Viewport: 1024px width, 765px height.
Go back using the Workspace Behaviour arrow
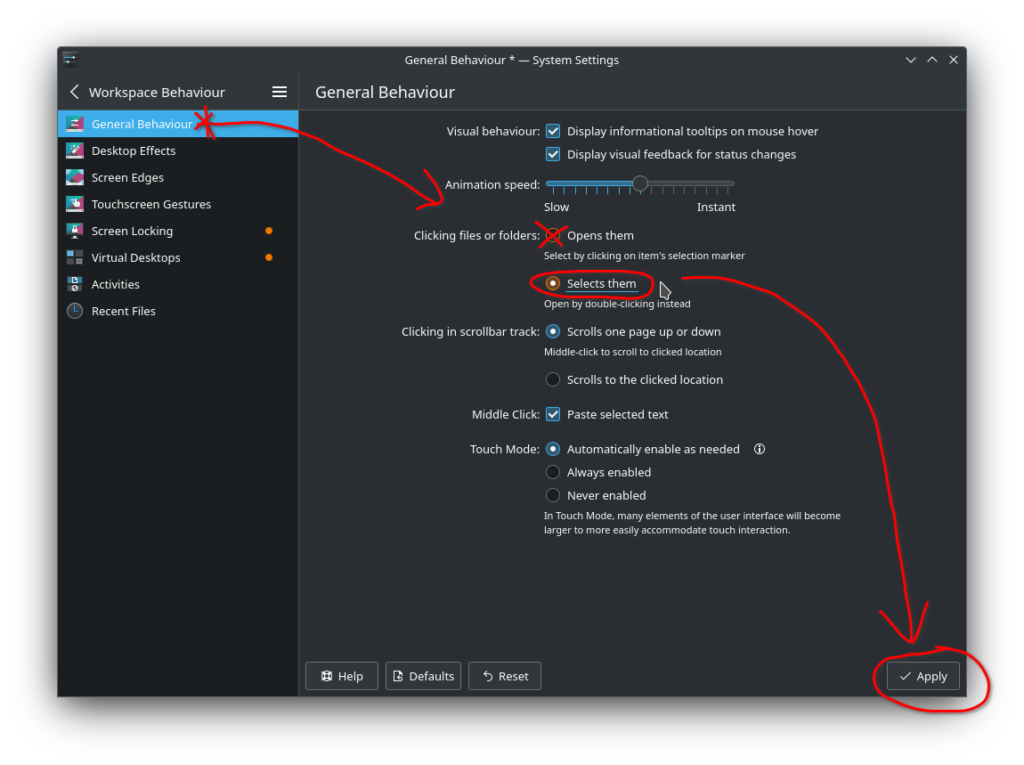(74, 92)
